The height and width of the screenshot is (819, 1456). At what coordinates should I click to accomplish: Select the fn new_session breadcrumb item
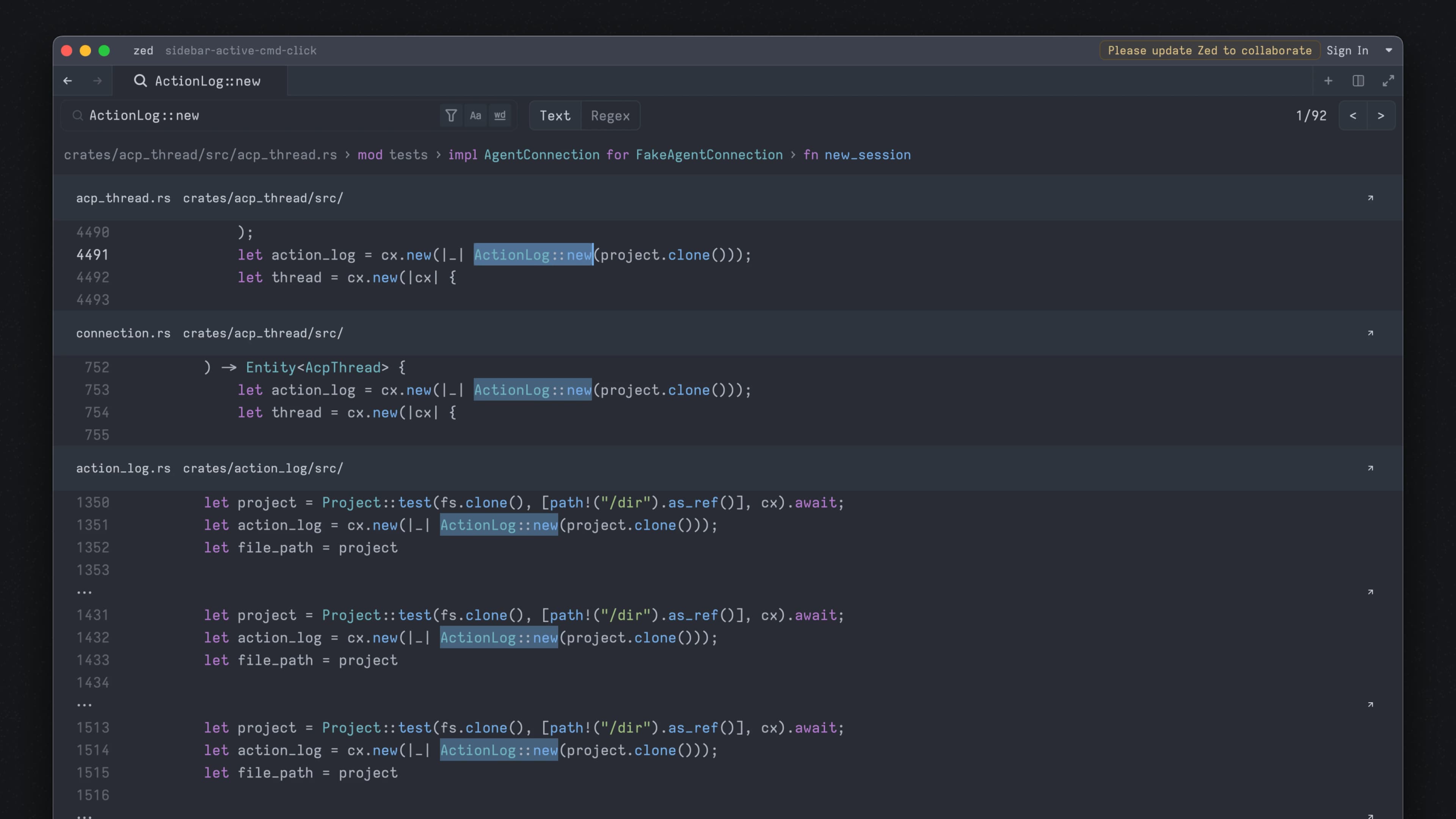tap(857, 154)
